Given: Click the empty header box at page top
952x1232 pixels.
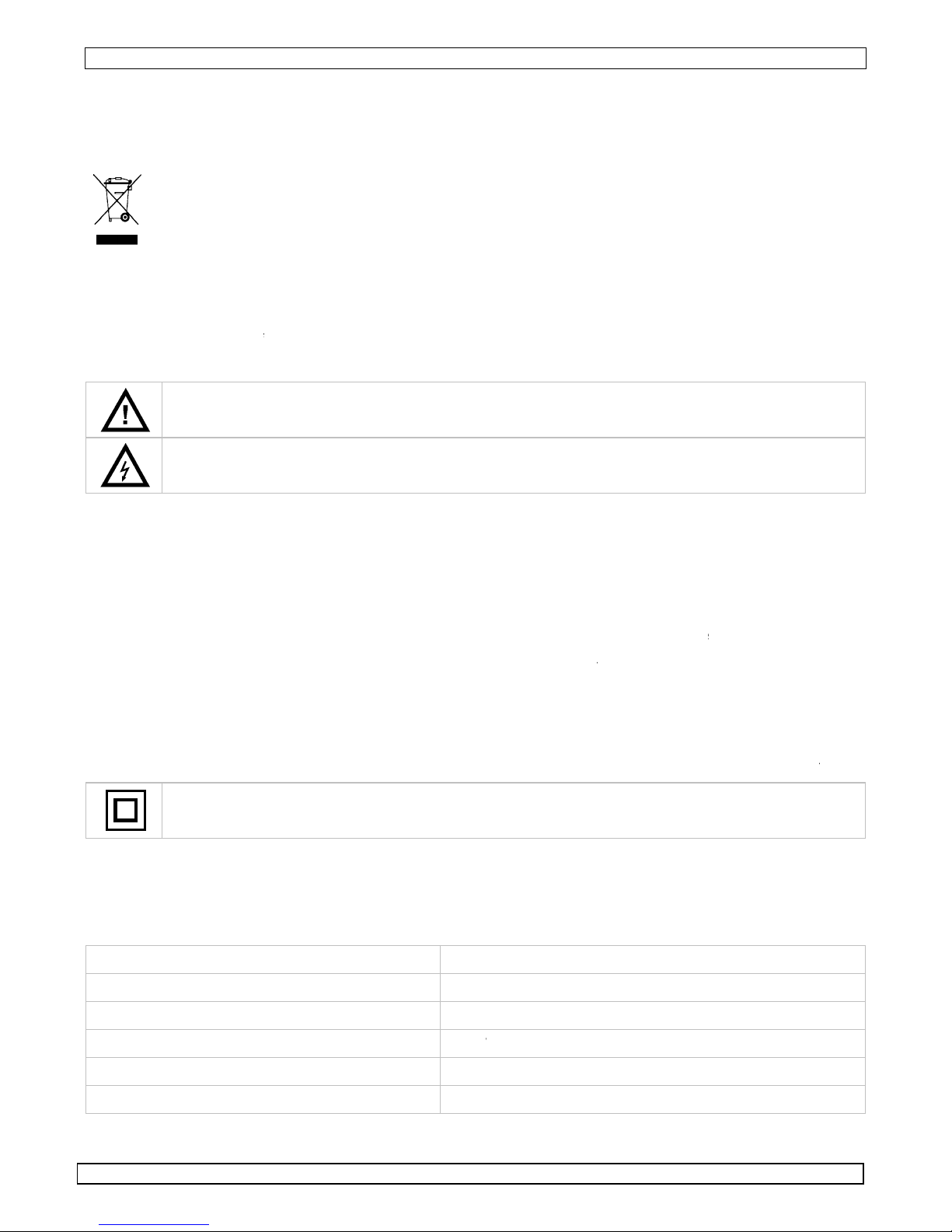Looking at the screenshot, I should tap(476, 58).
